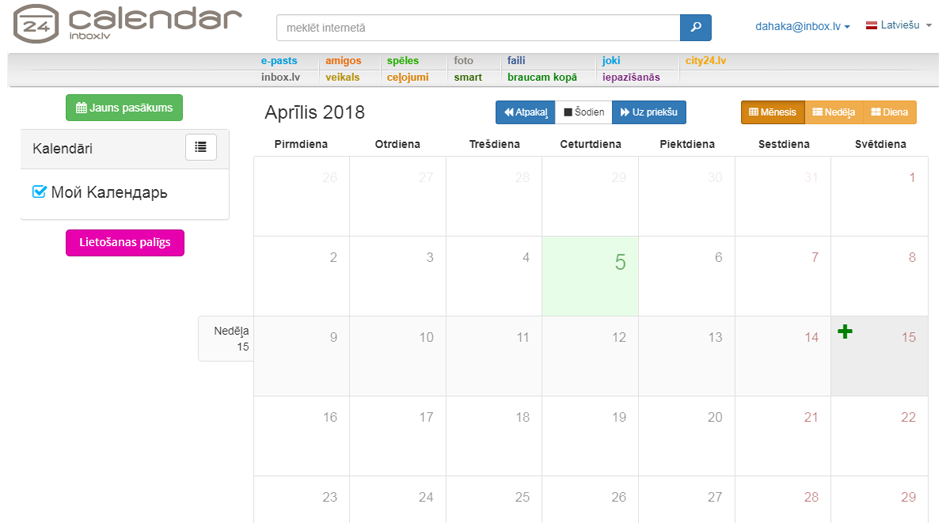The height and width of the screenshot is (524, 950).
Task: Select the April 16 day cell
Action: coord(301,436)
